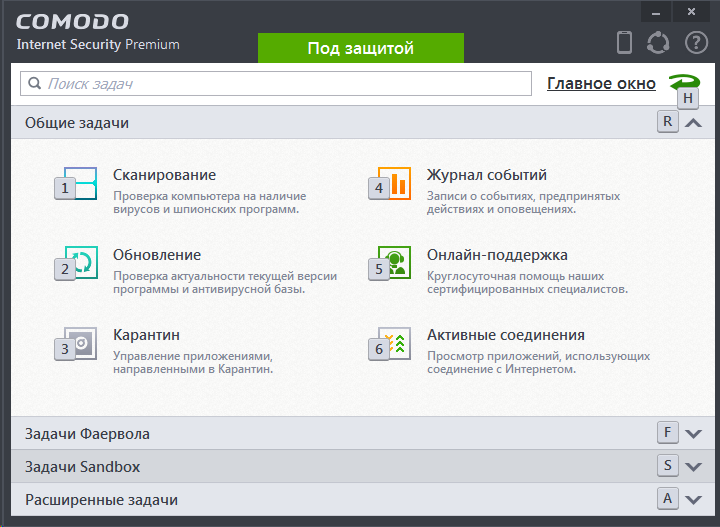The width and height of the screenshot is (720, 527).
Task: Click the Проверка компьютера на наличие description
Action: 209,202
